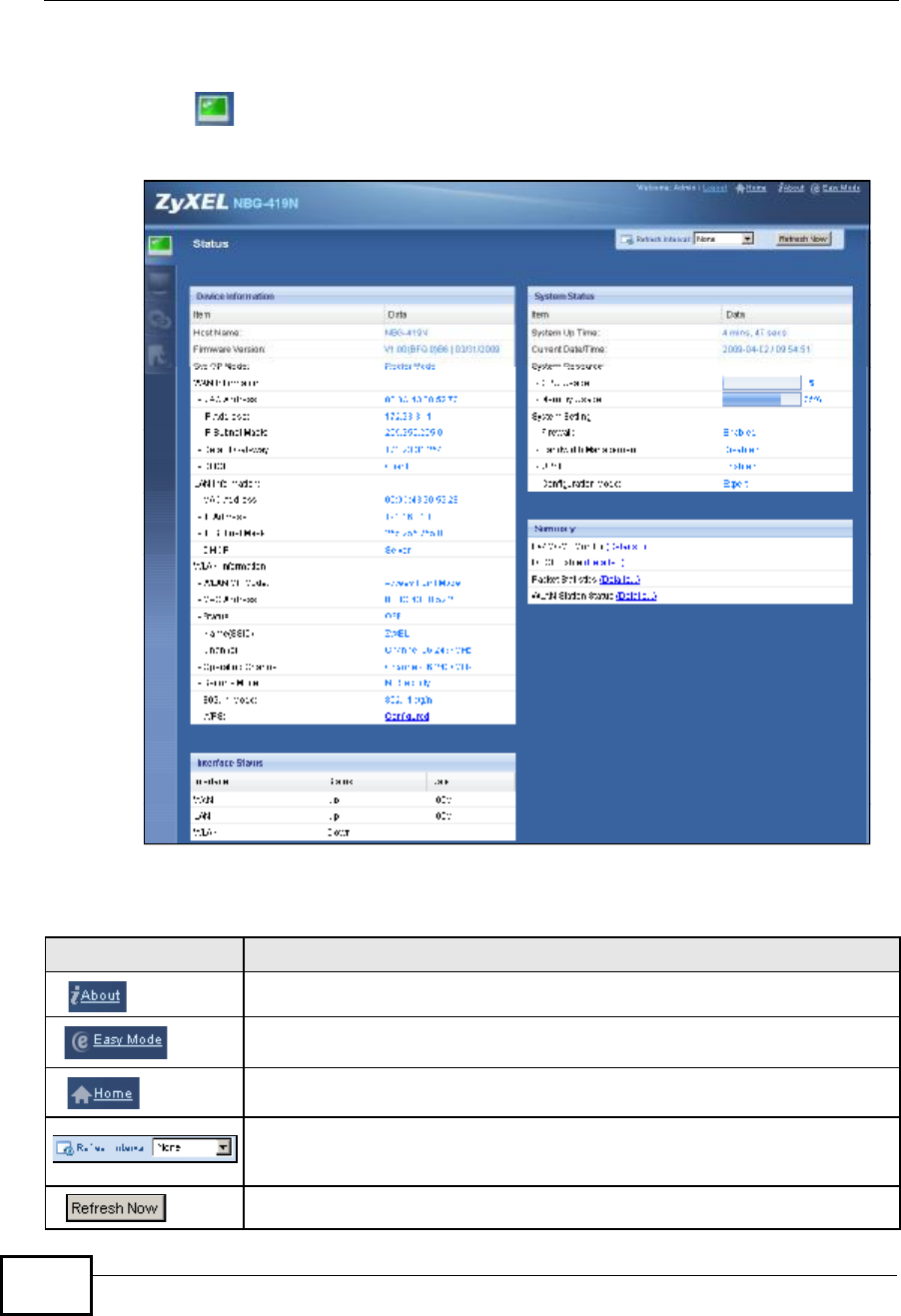Select the System Up Time value
This screenshot has width=901, height=1316.
[x=754, y=333]
